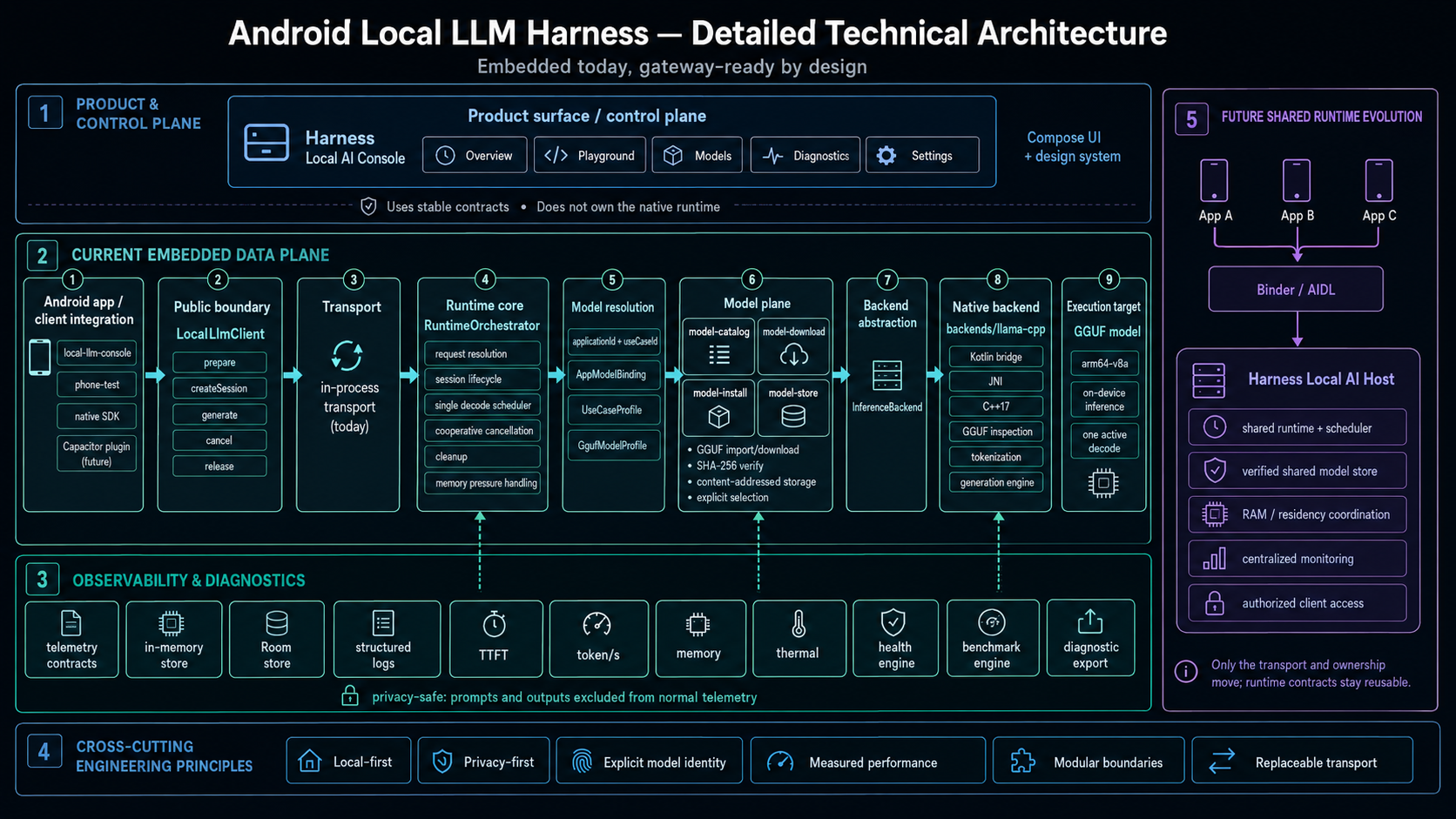1456x819 pixels.
Task: Click the 'Capacitor plugin (future)' label
Action: click(x=97, y=453)
